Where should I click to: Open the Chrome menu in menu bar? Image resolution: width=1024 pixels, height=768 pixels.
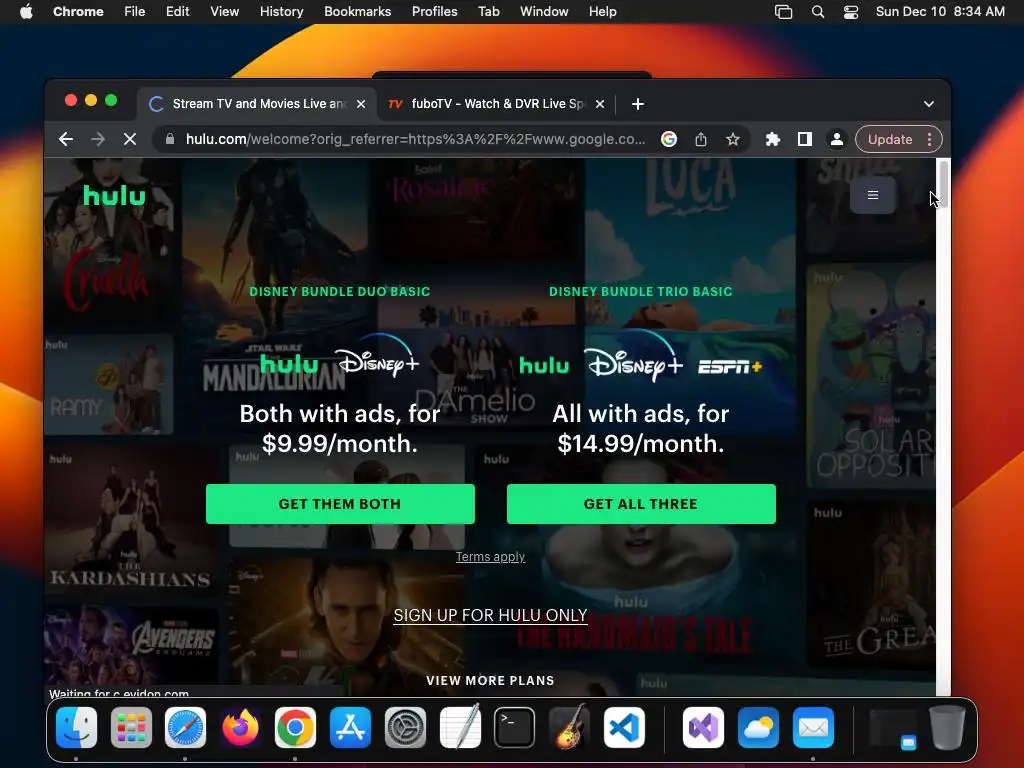click(x=78, y=12)
